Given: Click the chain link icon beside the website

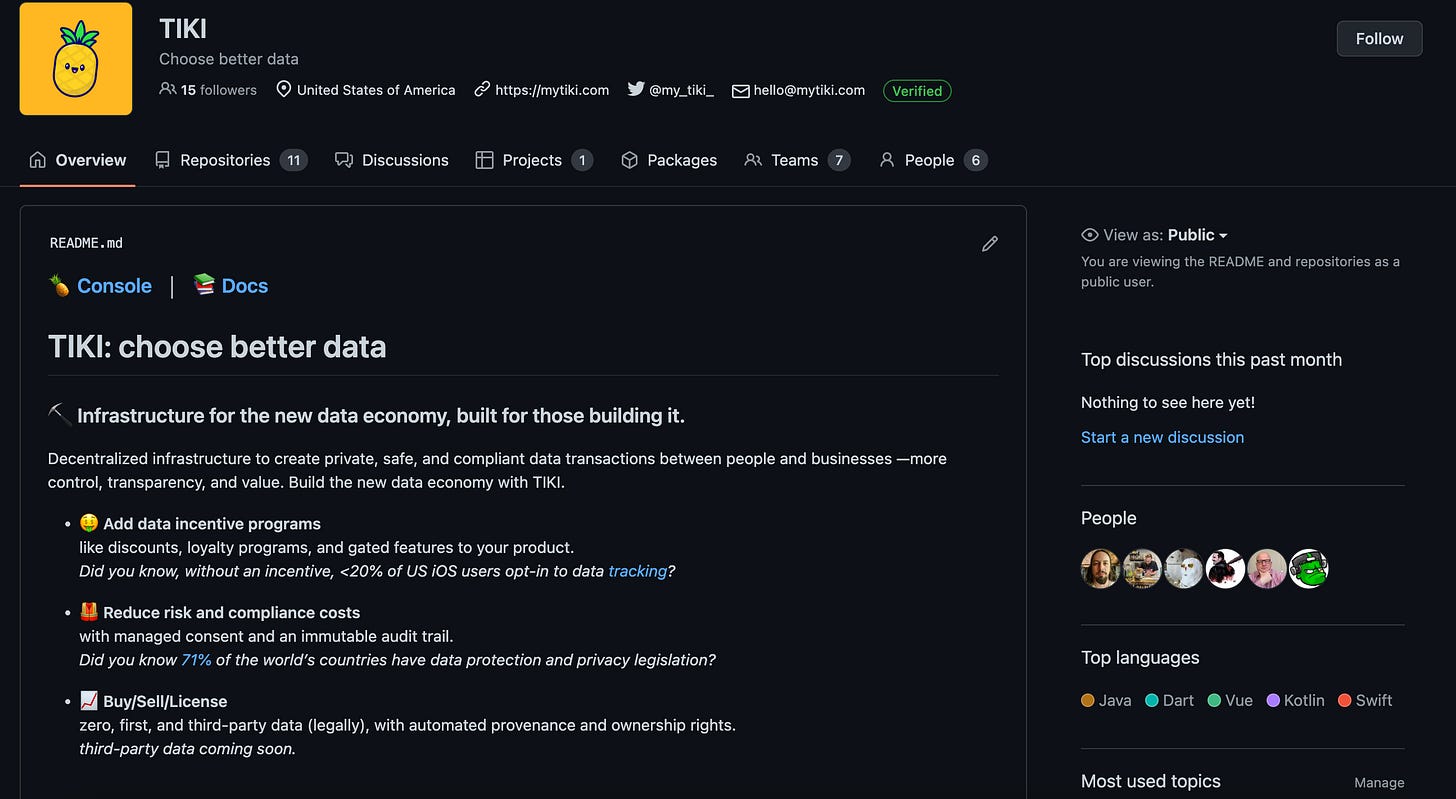Looking at the screenshot, I should pyautogui.click(x=482, y=89).
